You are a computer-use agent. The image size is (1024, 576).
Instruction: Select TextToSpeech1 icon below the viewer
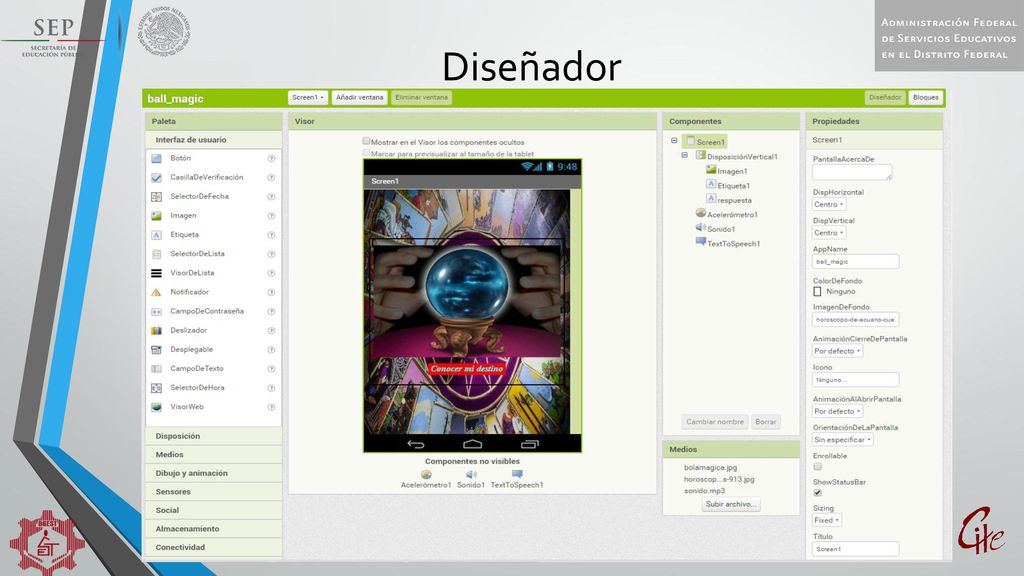pos(517,474)
